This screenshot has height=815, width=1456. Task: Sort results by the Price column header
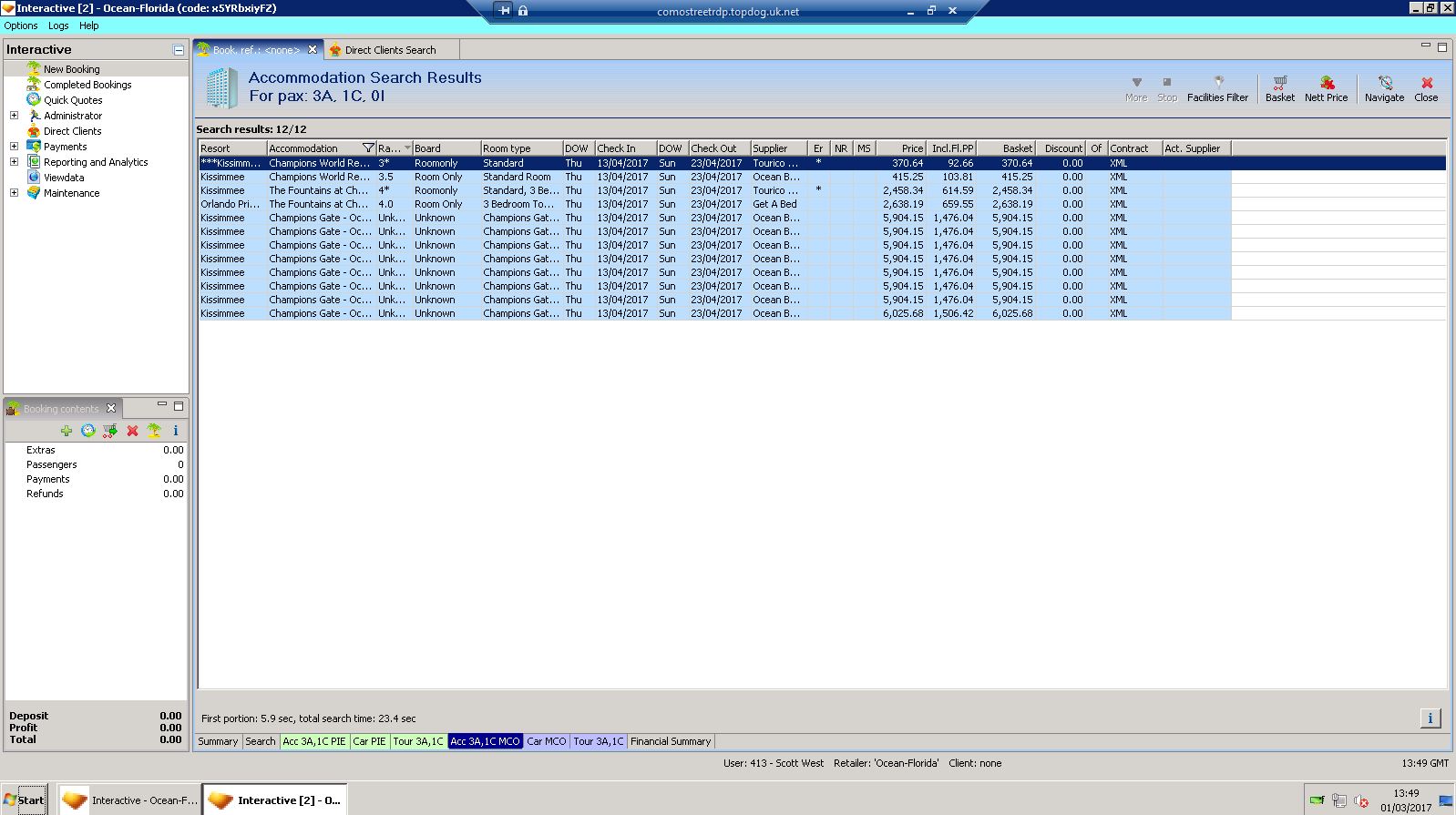point(900,148)
